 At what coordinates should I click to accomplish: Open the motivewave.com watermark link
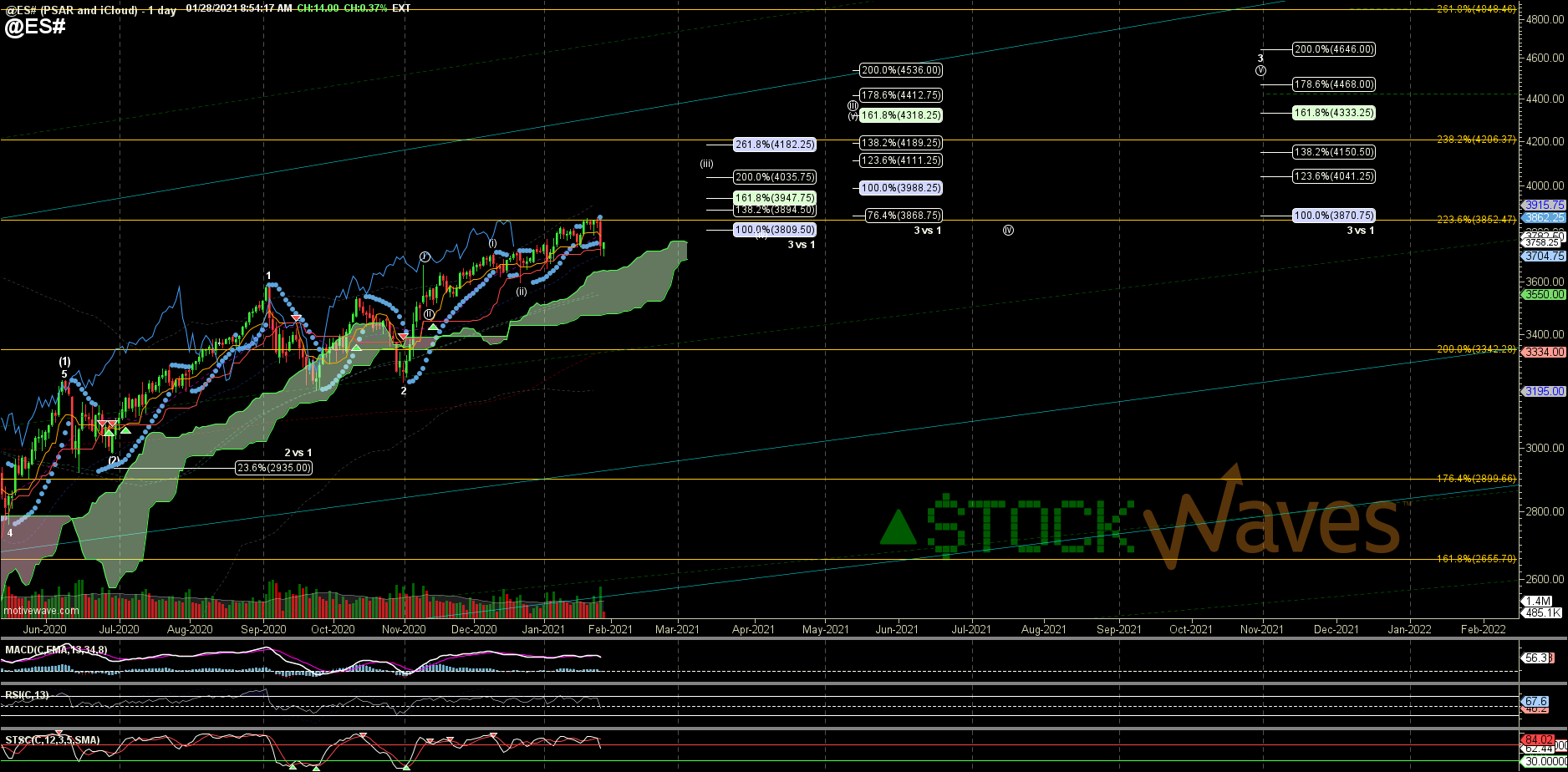[x=41, y=611]
